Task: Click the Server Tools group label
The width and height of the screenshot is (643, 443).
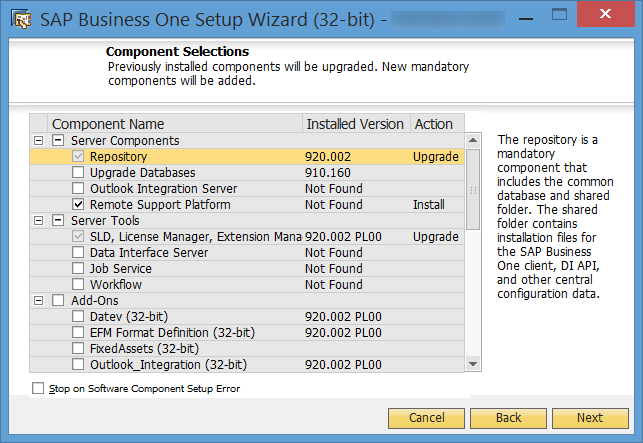Action: [105, 221]
